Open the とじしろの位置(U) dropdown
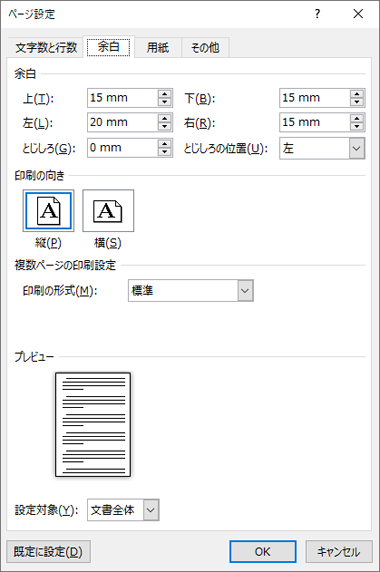This screenshot has width=380, height=572. [x=322, y=148]
